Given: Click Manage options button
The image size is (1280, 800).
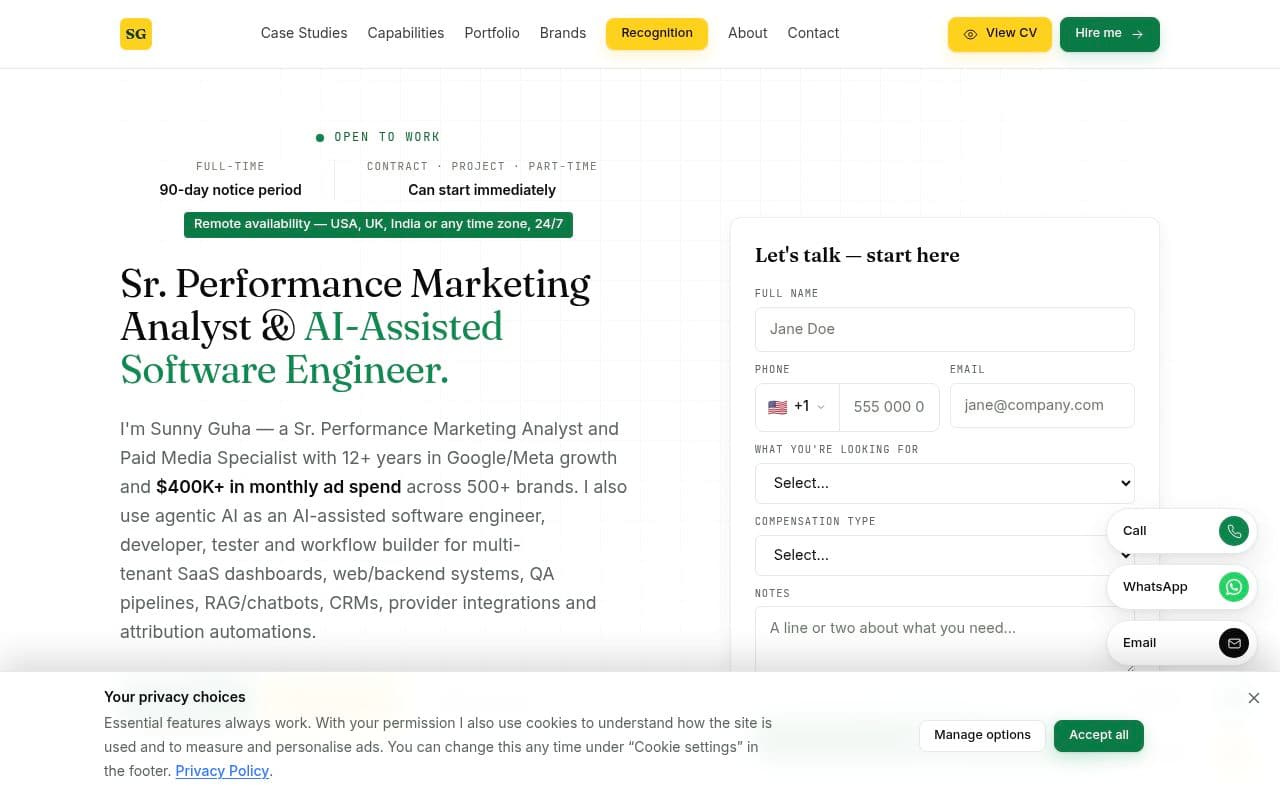Looking at the screenshot, I should [x=982, y=735].
